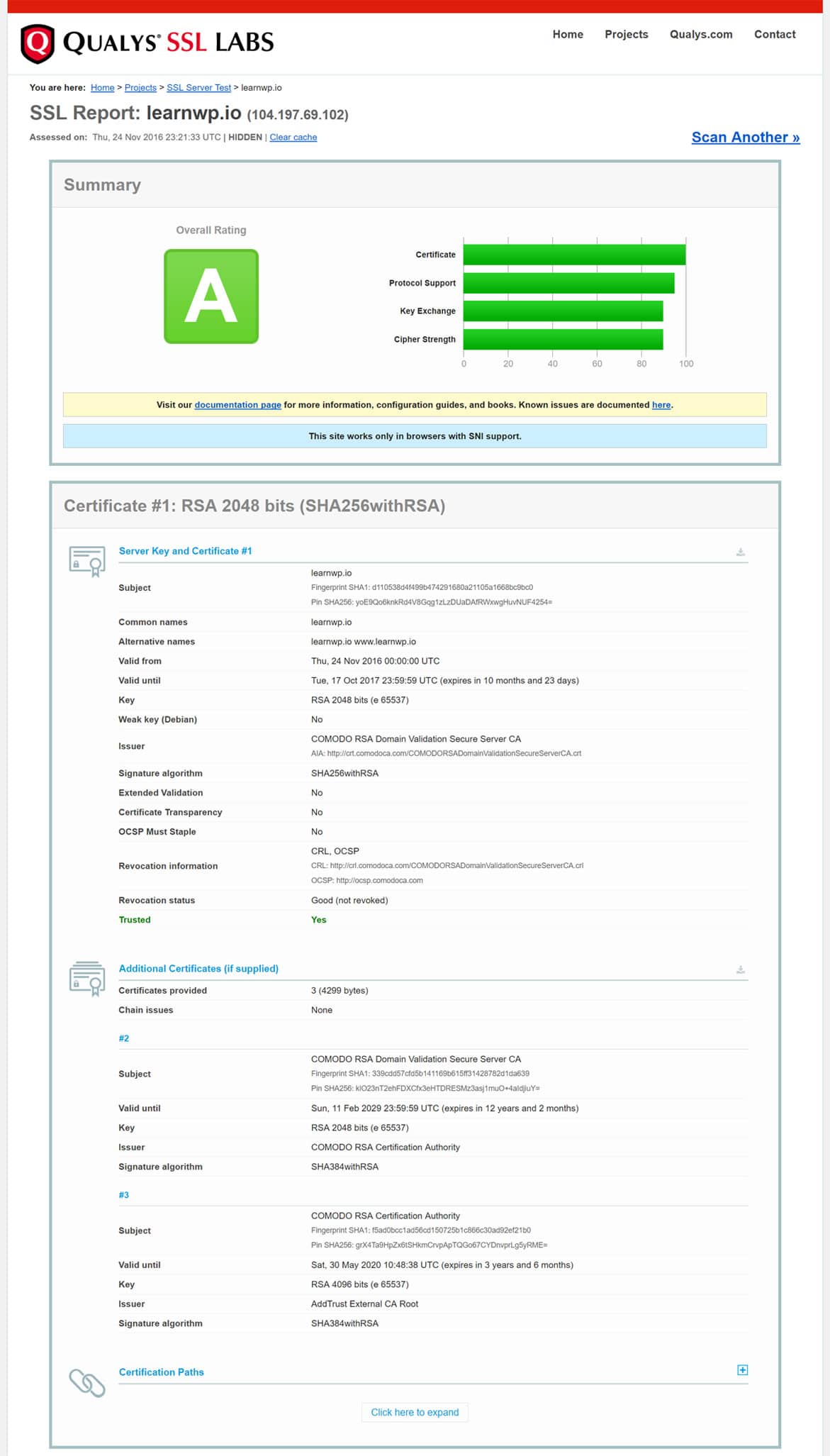
Task: Open the Contact page in navigation
Action: point(774,34)
